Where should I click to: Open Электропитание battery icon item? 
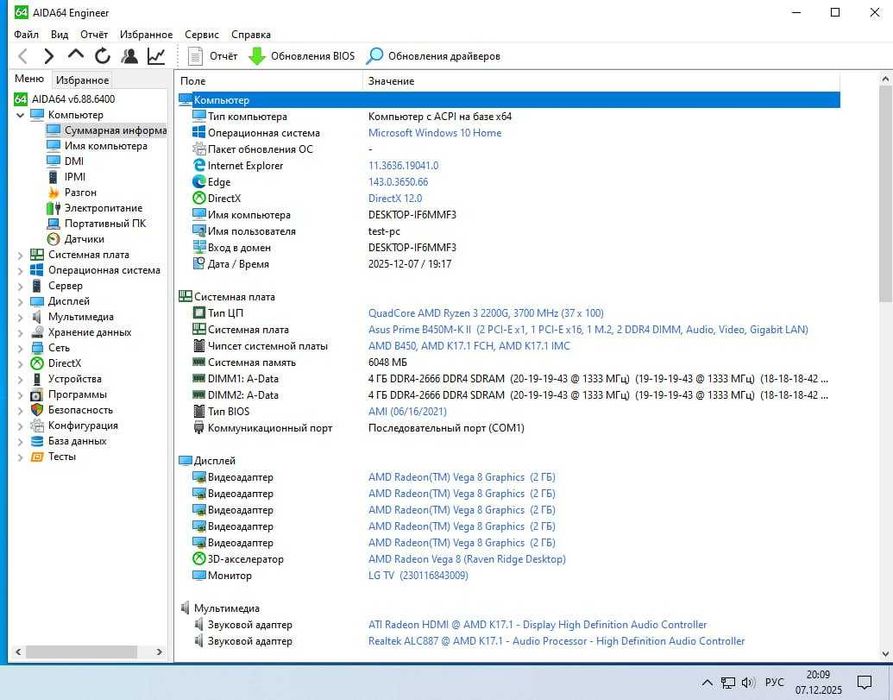point(54,208)
